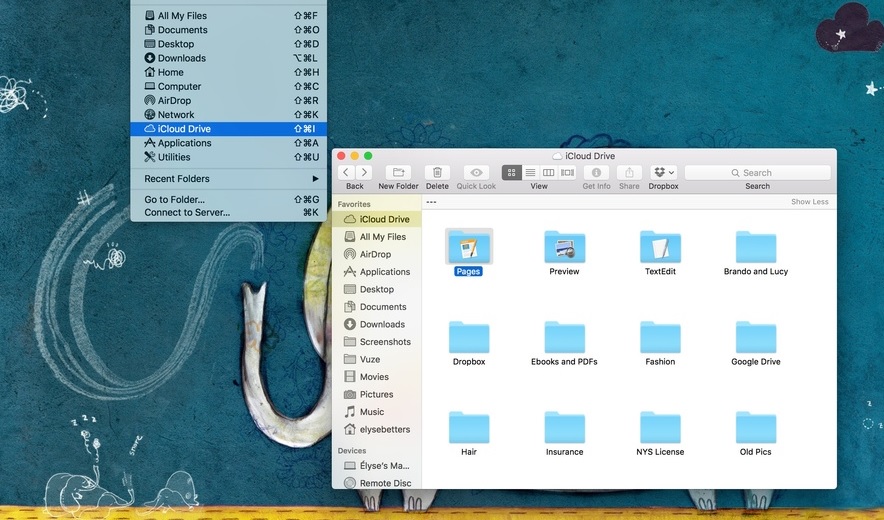Click the Quick Look eye icon
Viewport: 884px width, 520px height.
476,173
